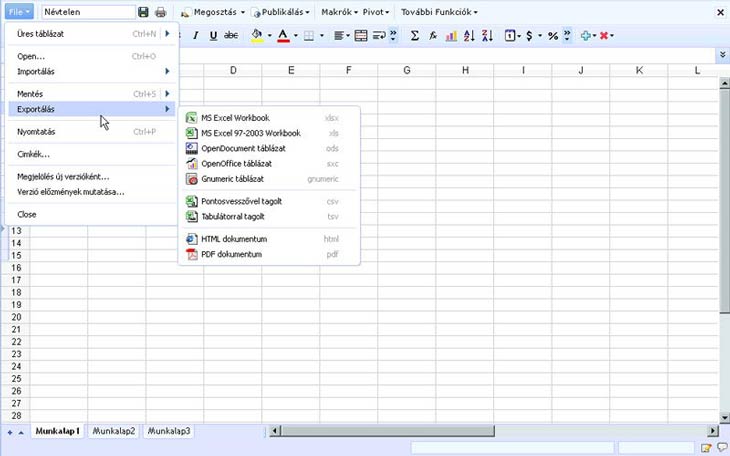Toggle strikethrough text formatting
730x456 pixels.
[x=231, y=36]
